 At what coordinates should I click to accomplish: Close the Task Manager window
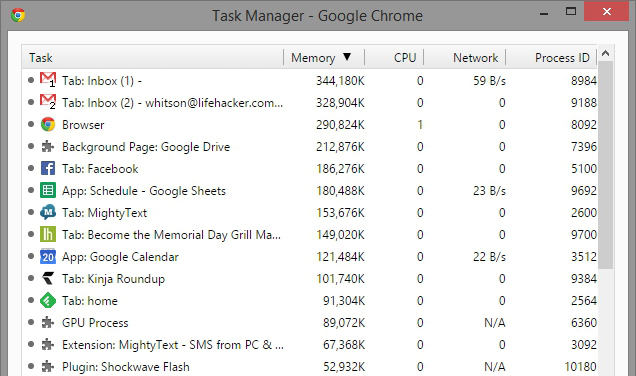[606, 11]
